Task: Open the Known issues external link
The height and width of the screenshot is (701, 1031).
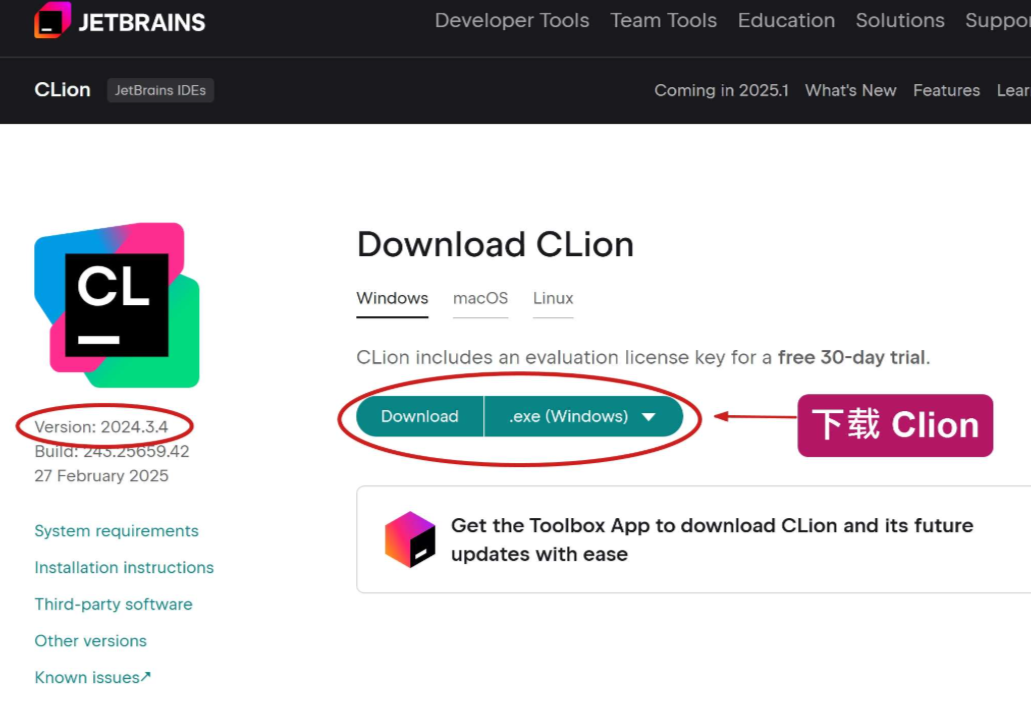Action: pyautogui.click(x=93, y=677)
